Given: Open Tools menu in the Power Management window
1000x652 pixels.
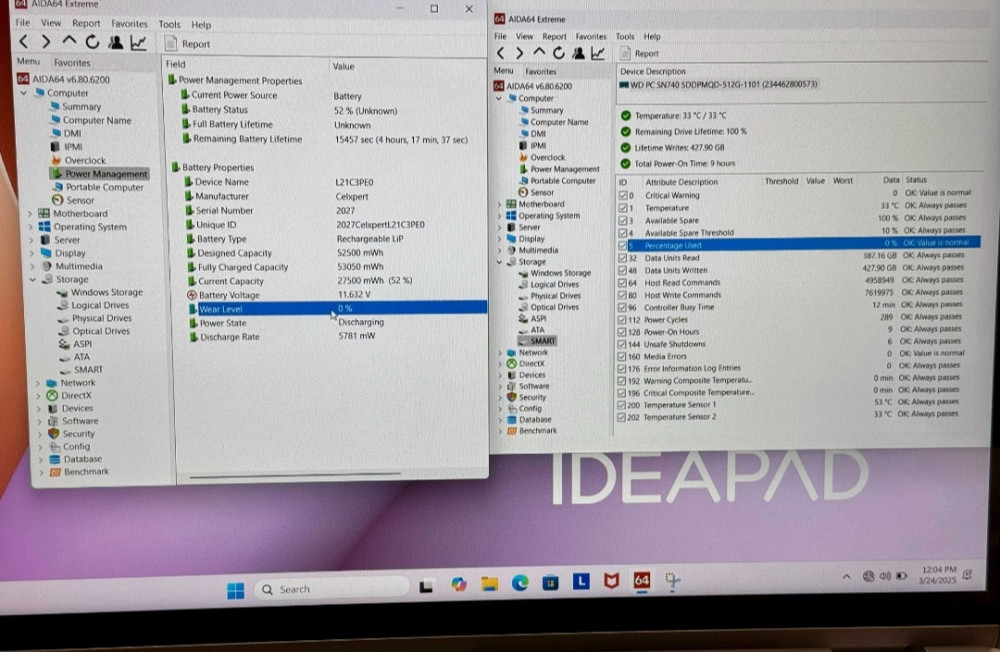Looking at the screenshot, I should tap(169, 24).
